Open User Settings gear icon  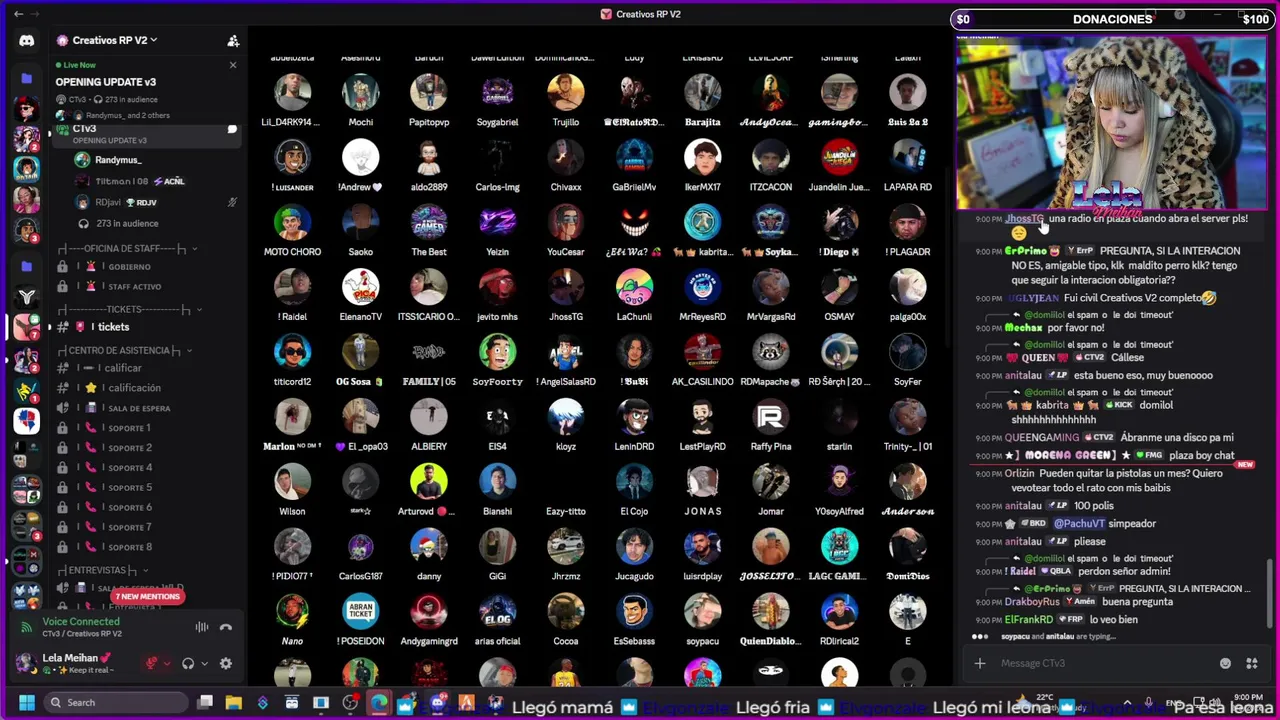point(226,663)
